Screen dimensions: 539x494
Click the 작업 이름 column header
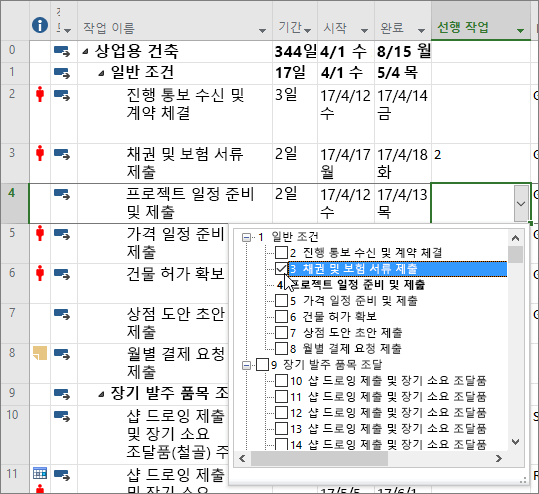click(x=175, y=21)
